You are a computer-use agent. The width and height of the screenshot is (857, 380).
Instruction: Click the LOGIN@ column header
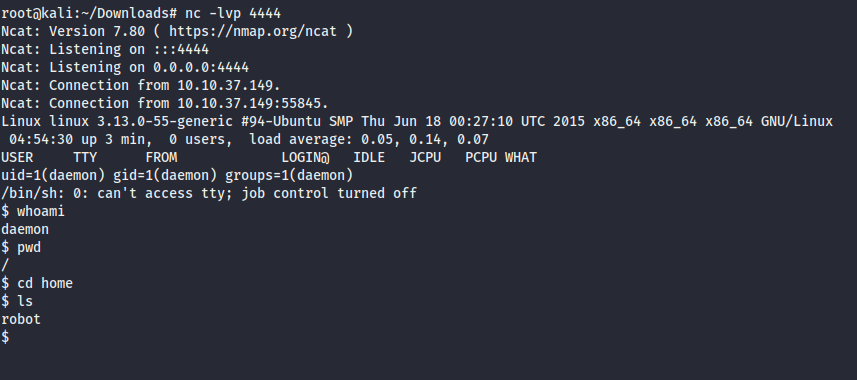306,157
